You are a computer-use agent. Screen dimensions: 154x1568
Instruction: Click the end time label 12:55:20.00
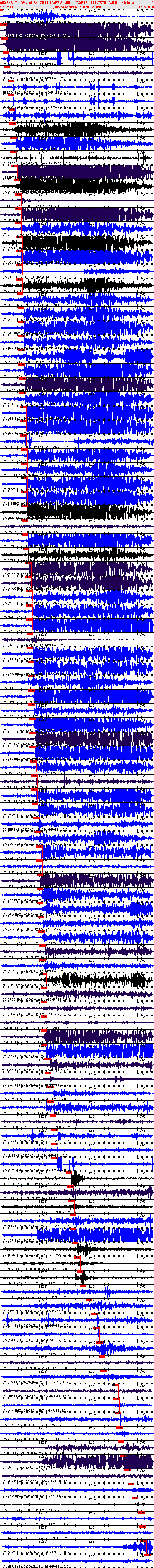(146, 7)
